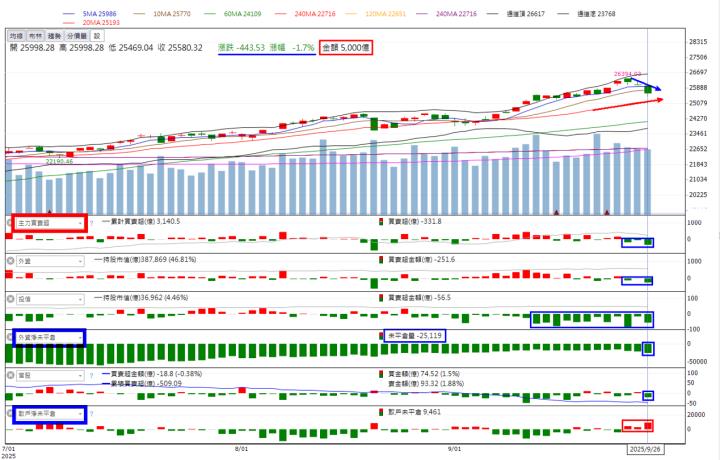Close the 當股 indicator panel
Image resolution: width=720 pixels, height=460 pixels.
(11, 375)
